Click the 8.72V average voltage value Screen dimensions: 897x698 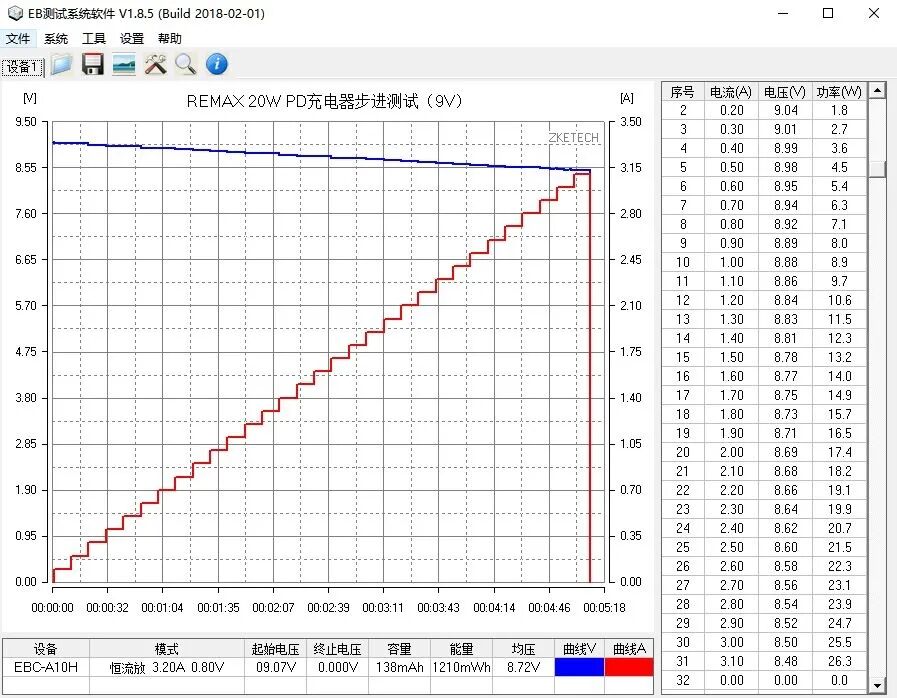point(523,667)
